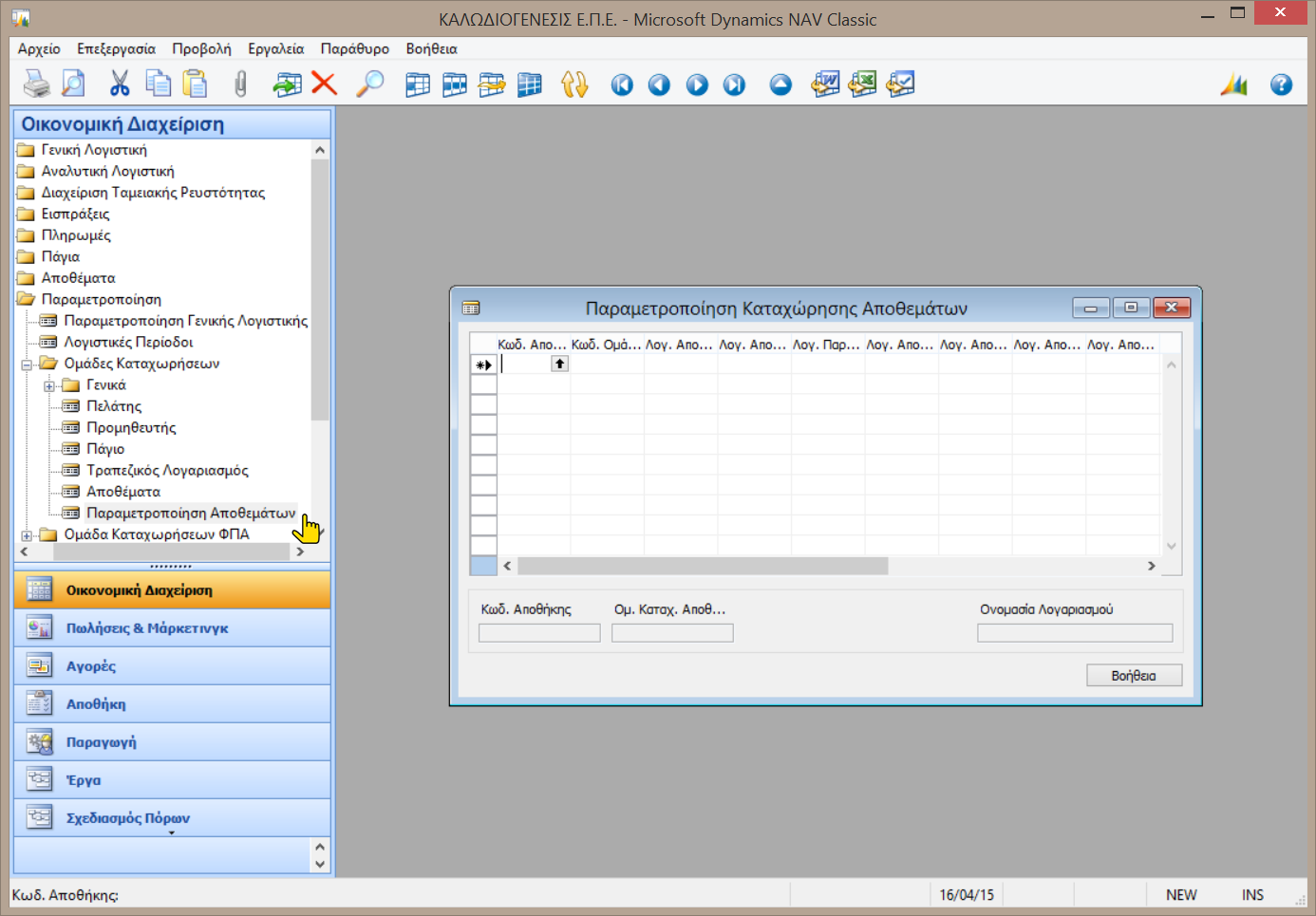This screenshot has height=916, width=1316.
Task: Select the Εισπράξεις folder
Action: 75,214
